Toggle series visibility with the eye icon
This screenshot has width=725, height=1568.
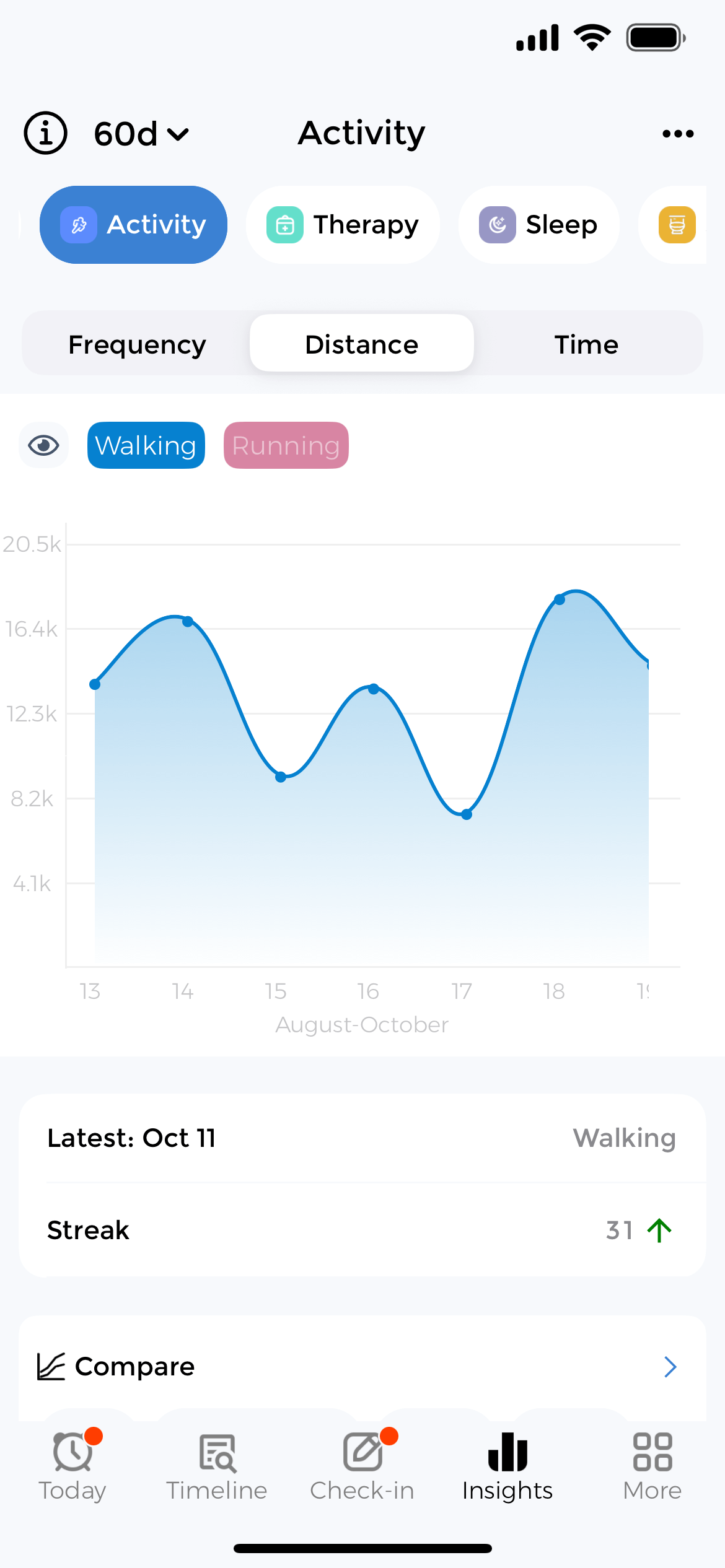click(x=43, y=445)
